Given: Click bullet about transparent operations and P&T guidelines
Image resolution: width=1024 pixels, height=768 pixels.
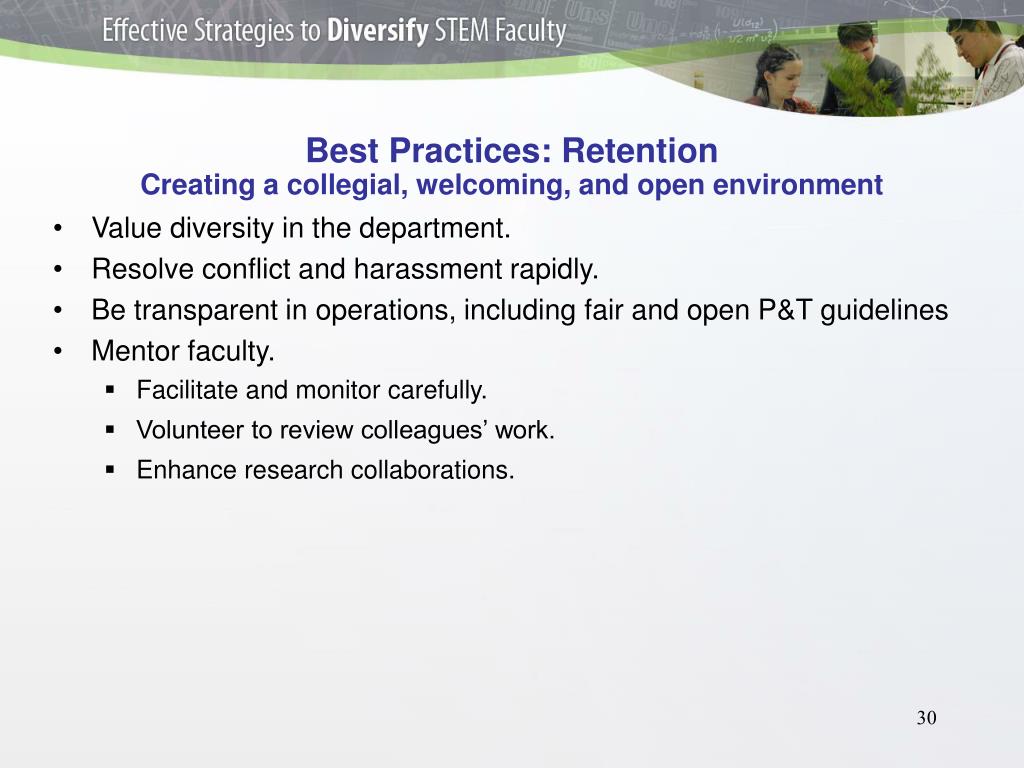Looking at the screenshot, I should [x=520, y=310].
